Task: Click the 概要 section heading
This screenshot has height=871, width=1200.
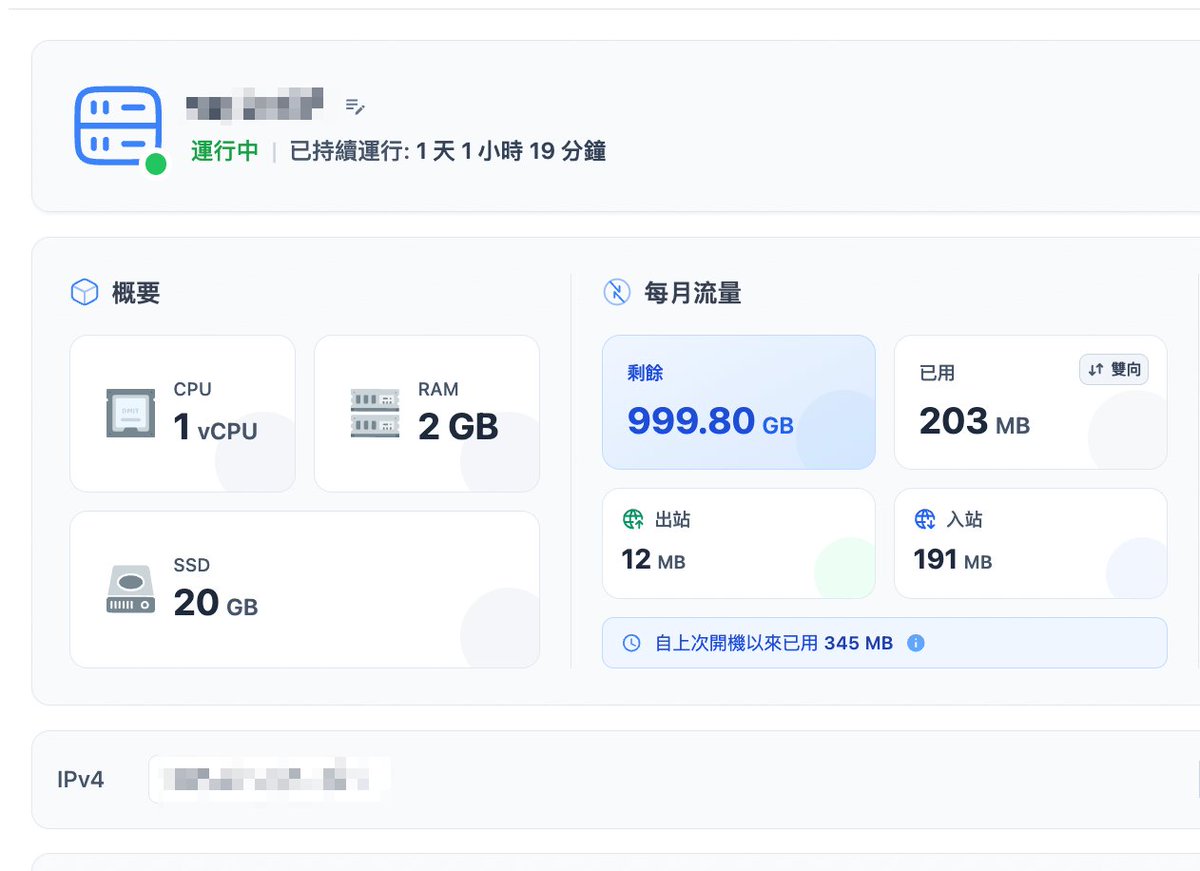Action: (x=136, y=293)
